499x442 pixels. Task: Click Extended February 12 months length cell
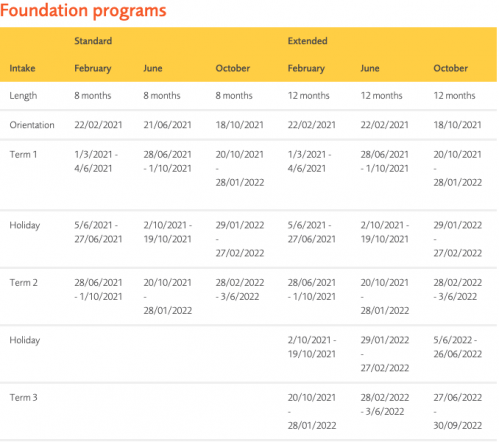(x=308, y=96)
